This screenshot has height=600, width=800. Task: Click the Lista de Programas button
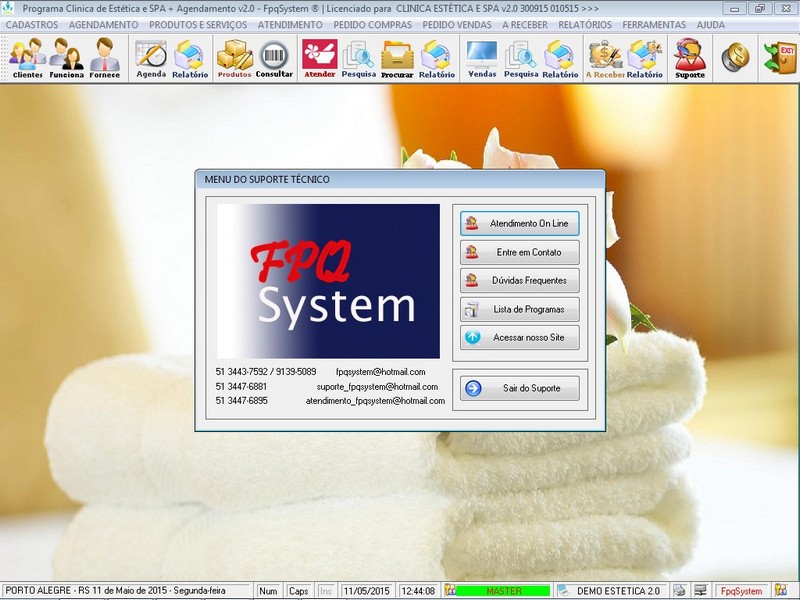(x=519, y=309)
